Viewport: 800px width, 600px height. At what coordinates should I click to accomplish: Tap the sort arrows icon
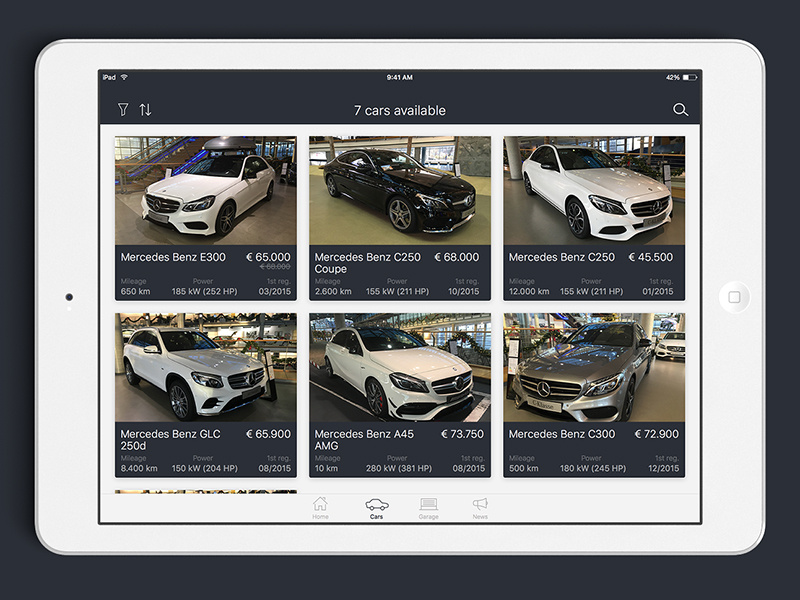145,110
